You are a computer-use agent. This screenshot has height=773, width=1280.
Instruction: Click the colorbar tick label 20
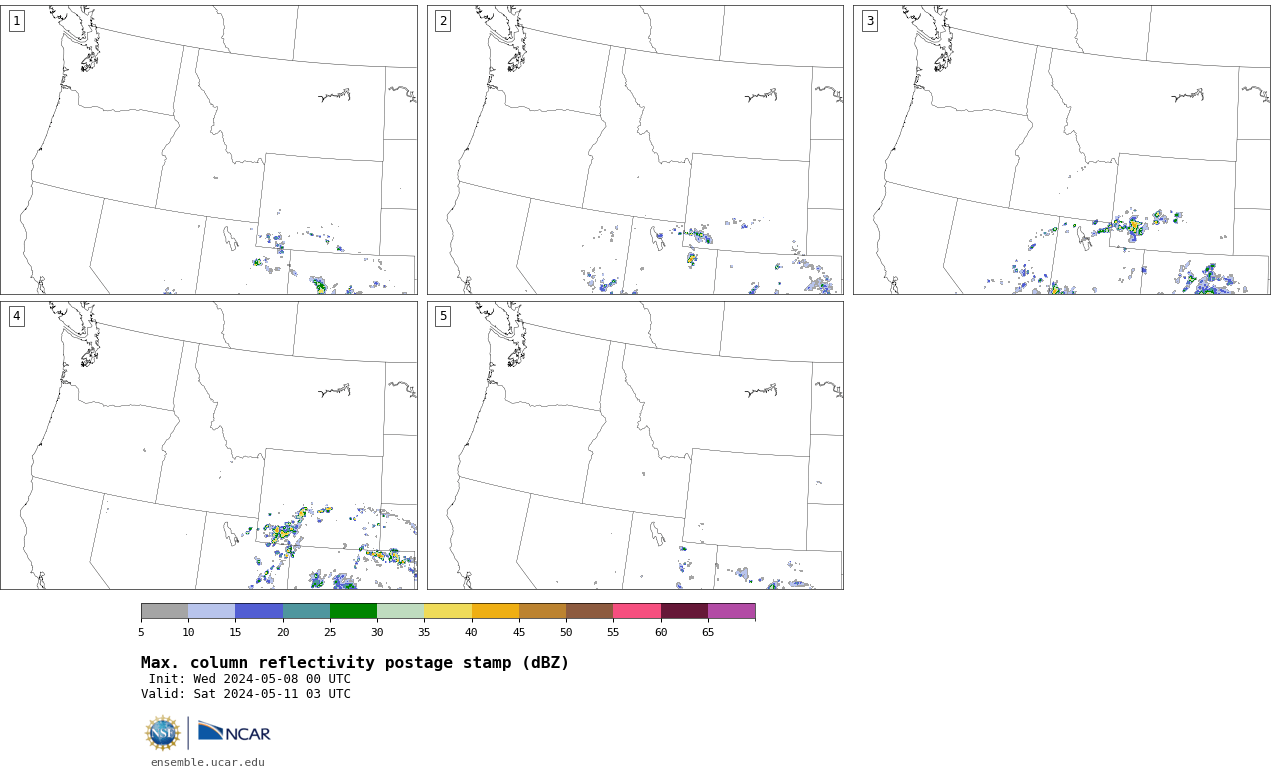pyautogui.click(x=283, y=632)
